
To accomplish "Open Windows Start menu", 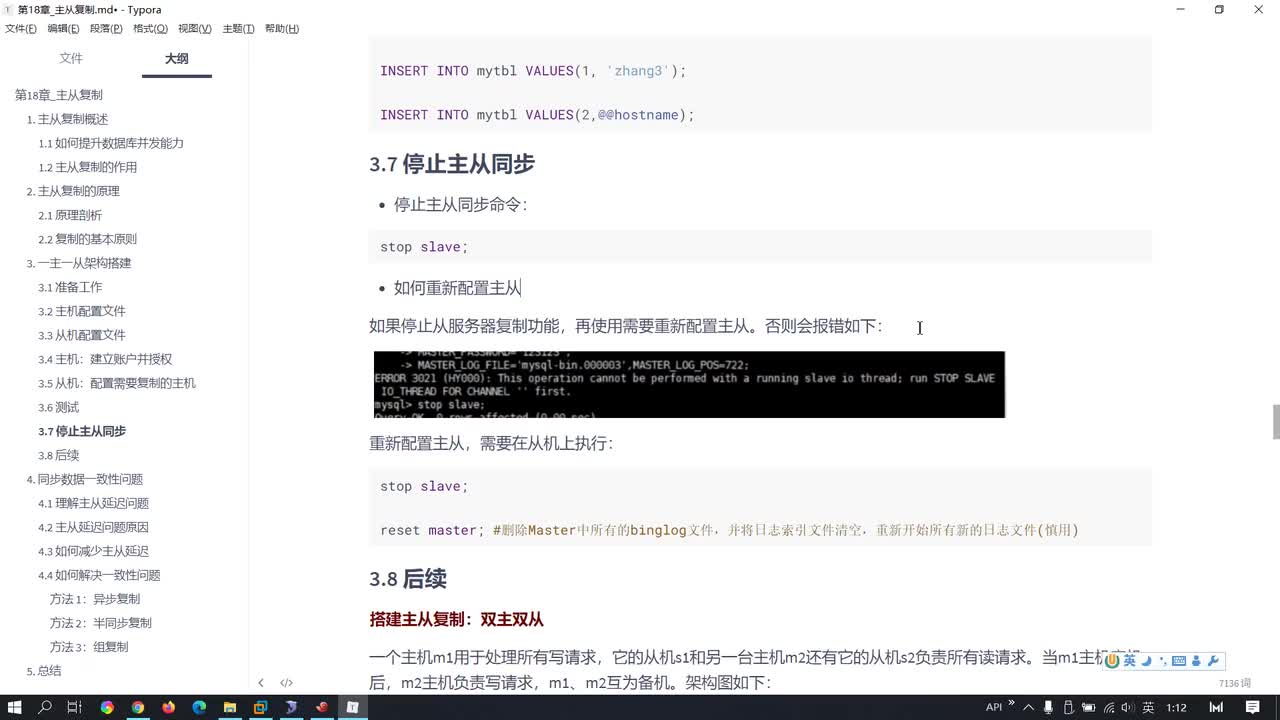I will 16,707.
